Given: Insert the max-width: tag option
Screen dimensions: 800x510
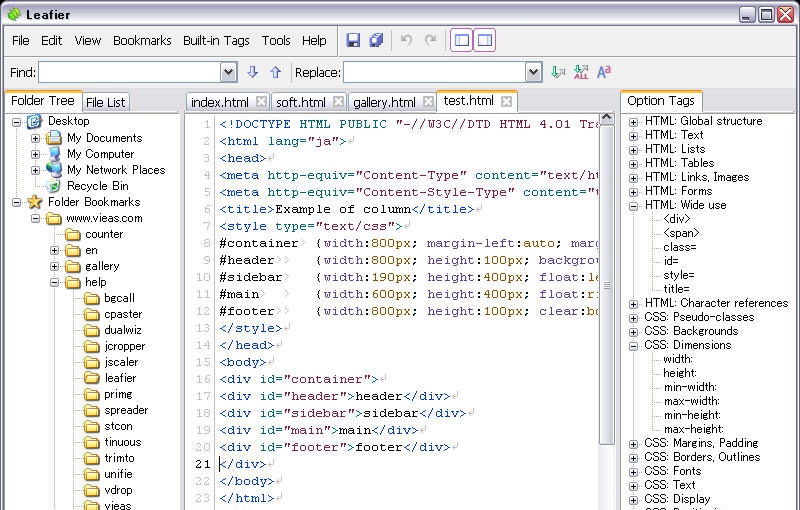Looking at the screenshot, I should [690, 401].
